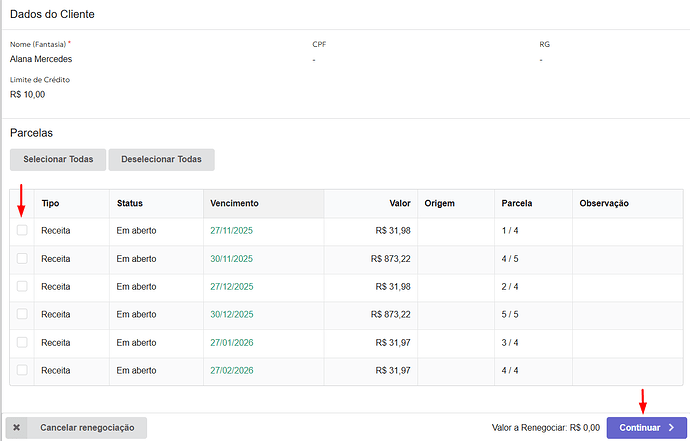Viewport: 690px width, 441px height.
Task: Mark the checkbox for installment due 27/01/2026
Action: [22, 343]
